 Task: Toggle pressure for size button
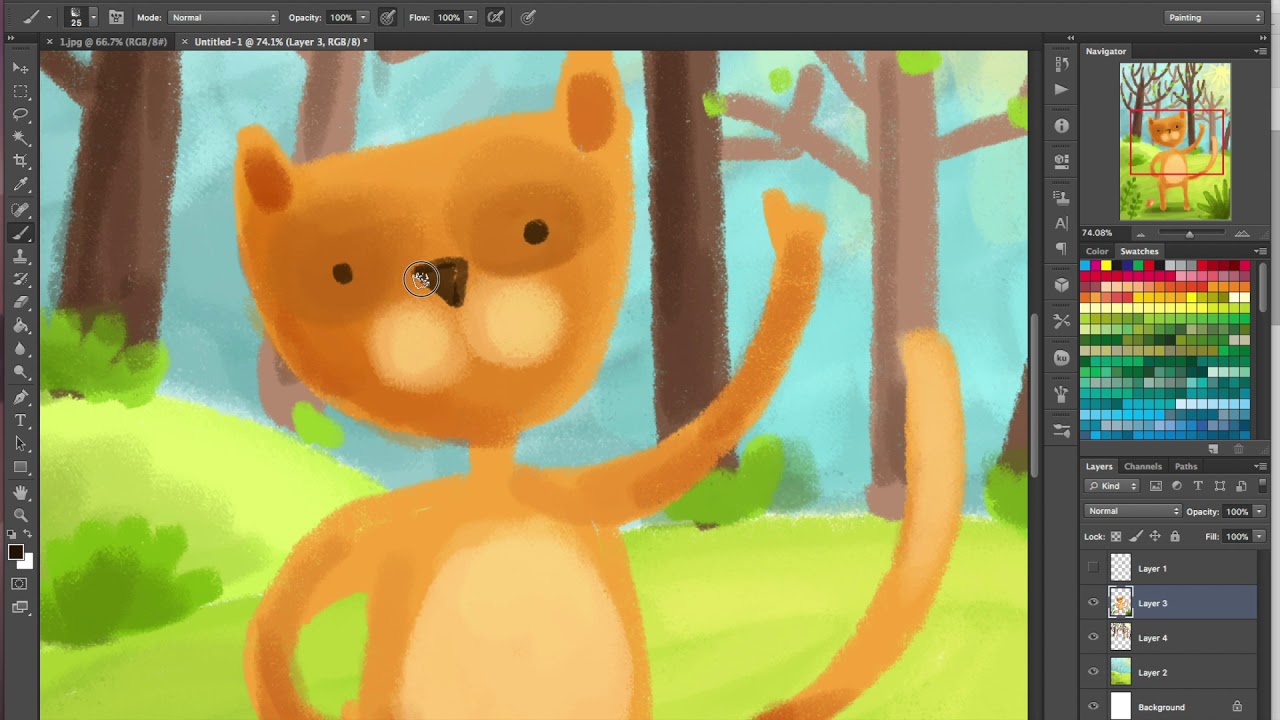[x=528, y=17]
